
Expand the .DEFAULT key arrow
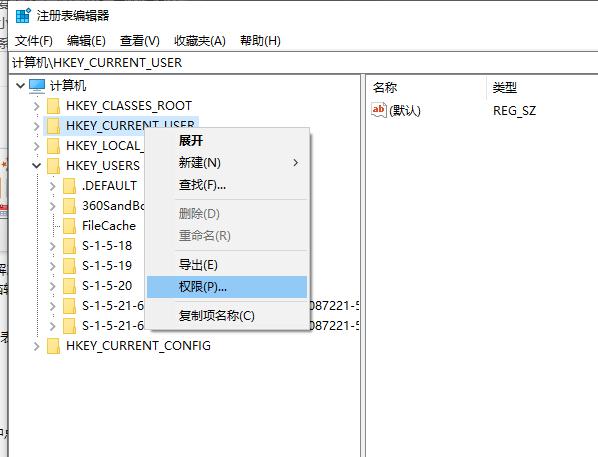pyautogui.click(x=53, y=186)
